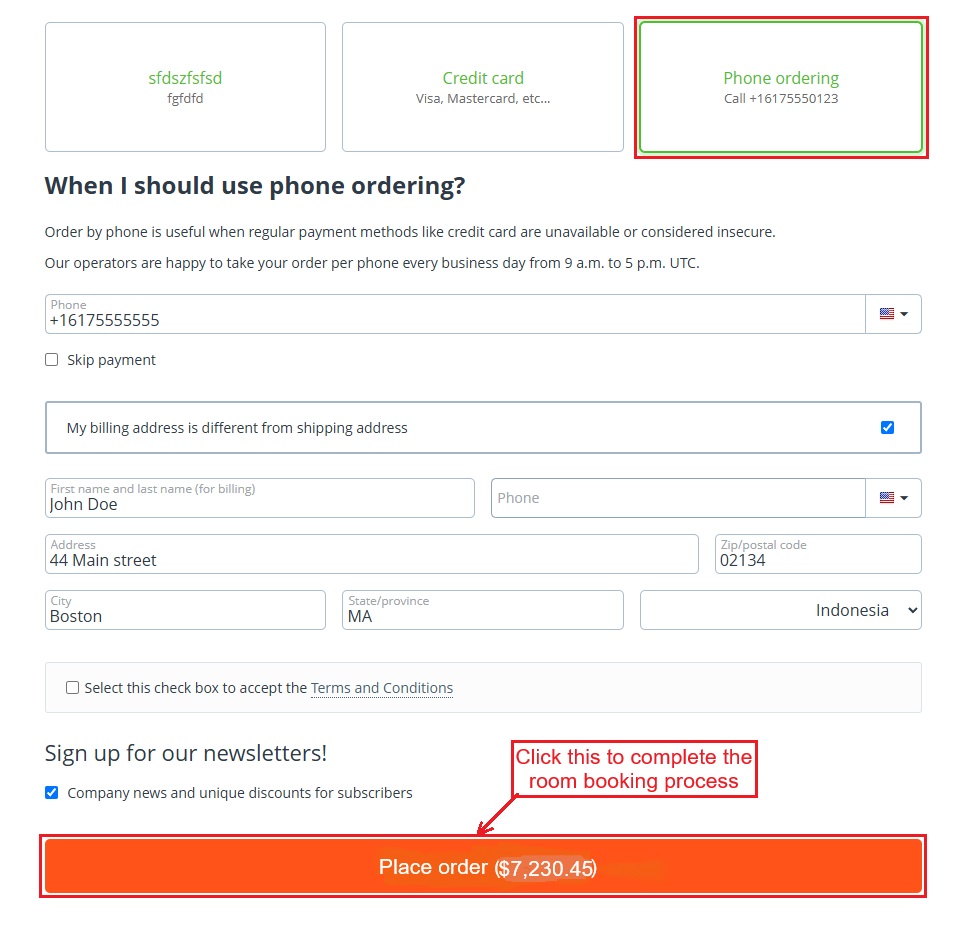Select the US flag next to top Phone field

[886, 314]
